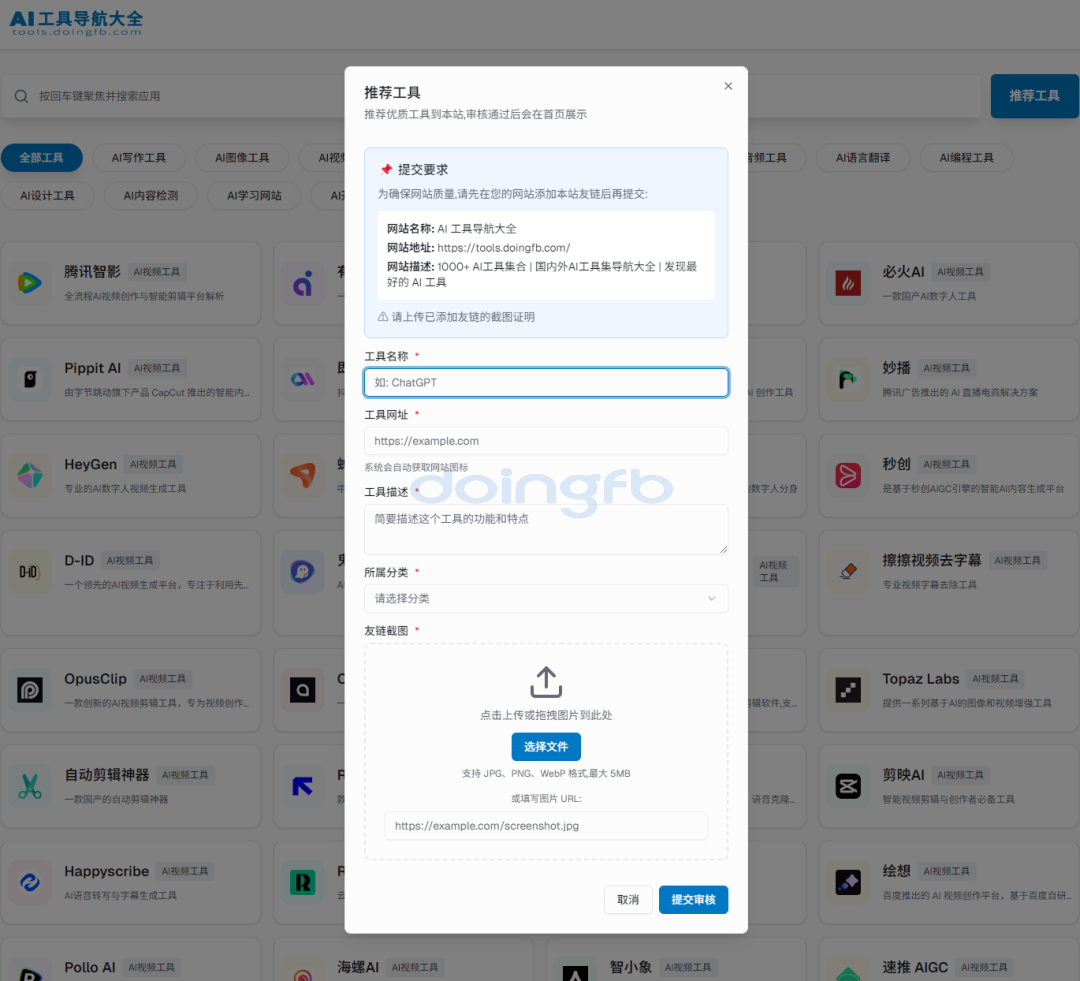1080x981 pixels.
Task: Click the HeyGen logo icon
Action: click(x=30, y=476)
